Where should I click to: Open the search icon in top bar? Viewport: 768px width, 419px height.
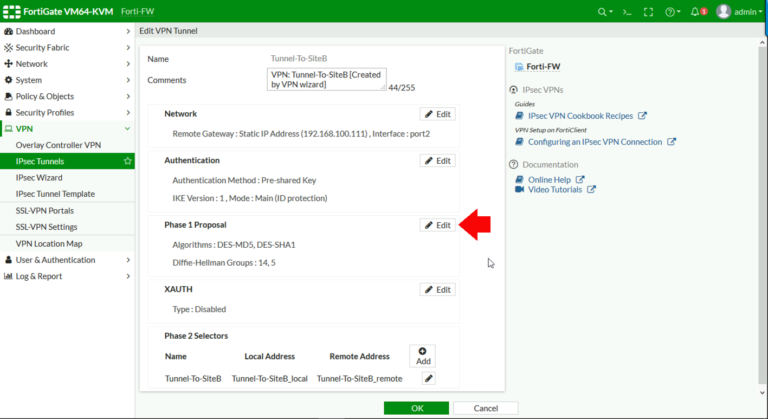(604, 12)
